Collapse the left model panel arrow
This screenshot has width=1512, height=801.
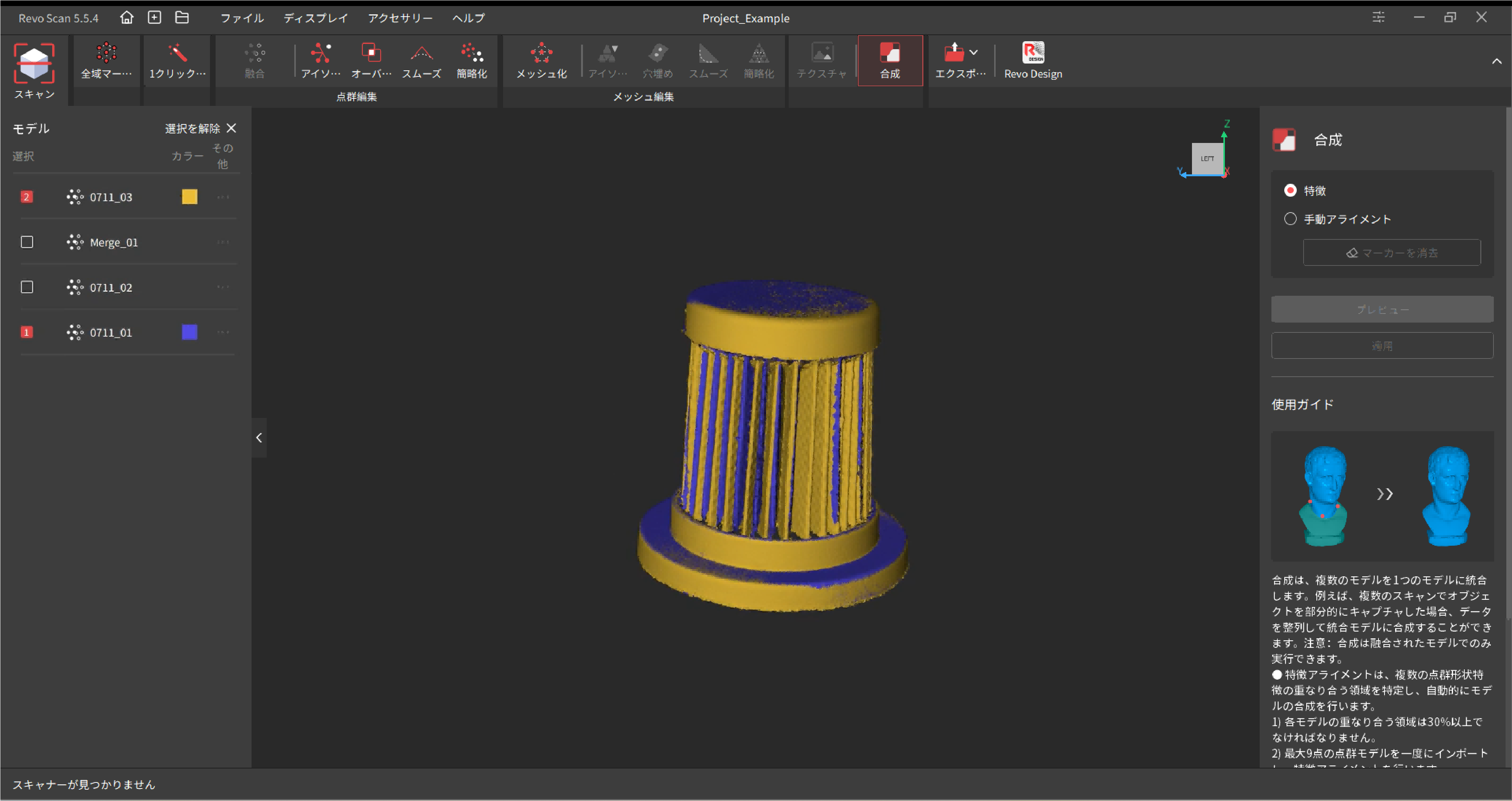tap(259, 438)
